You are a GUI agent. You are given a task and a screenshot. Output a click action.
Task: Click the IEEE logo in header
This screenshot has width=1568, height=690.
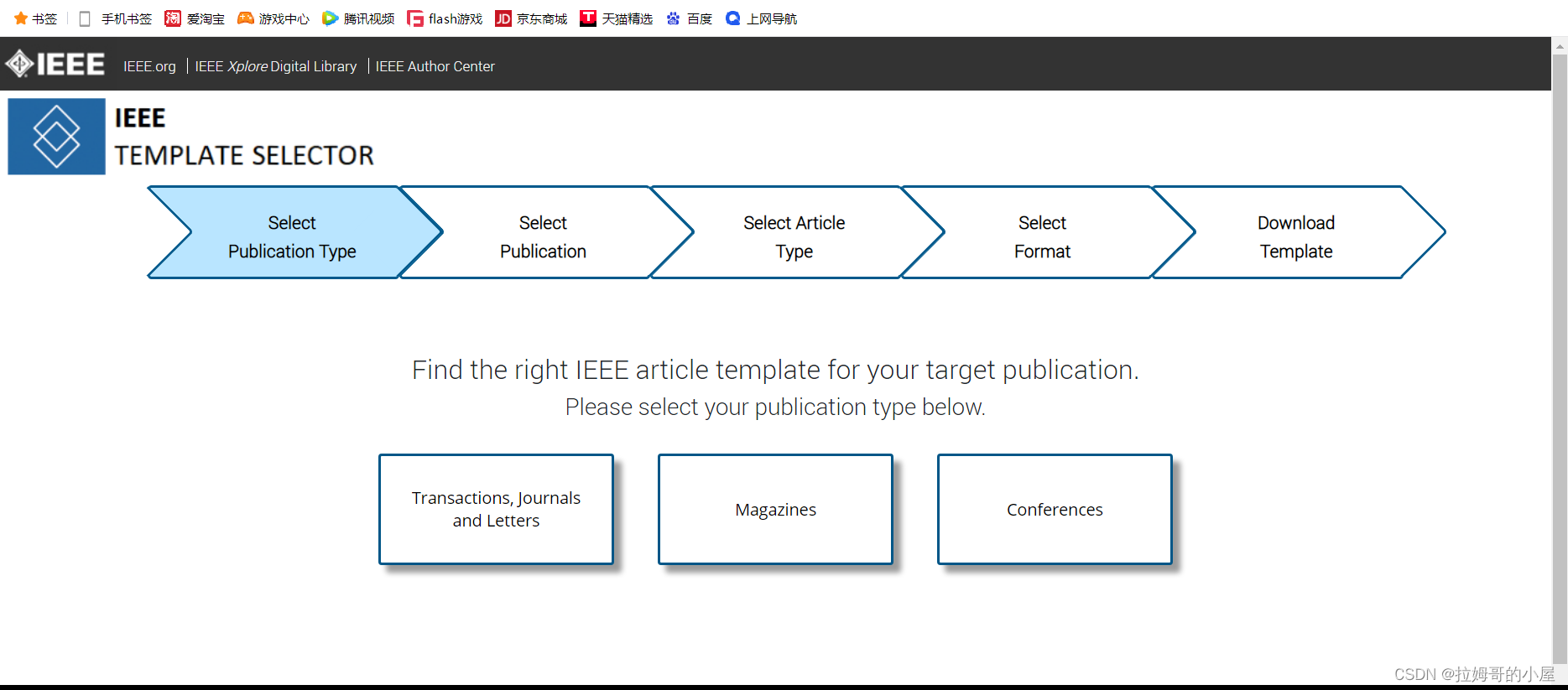[55, 65]
